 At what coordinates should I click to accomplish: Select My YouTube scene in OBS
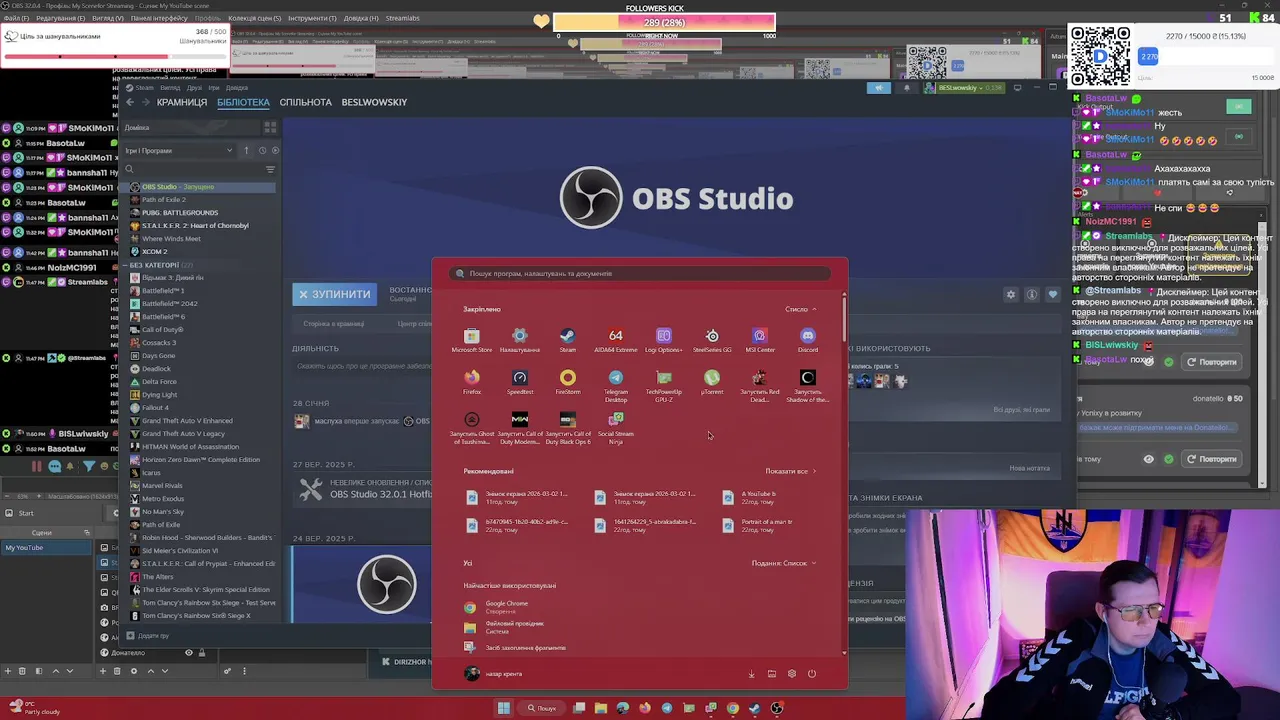tap(47, 547)
